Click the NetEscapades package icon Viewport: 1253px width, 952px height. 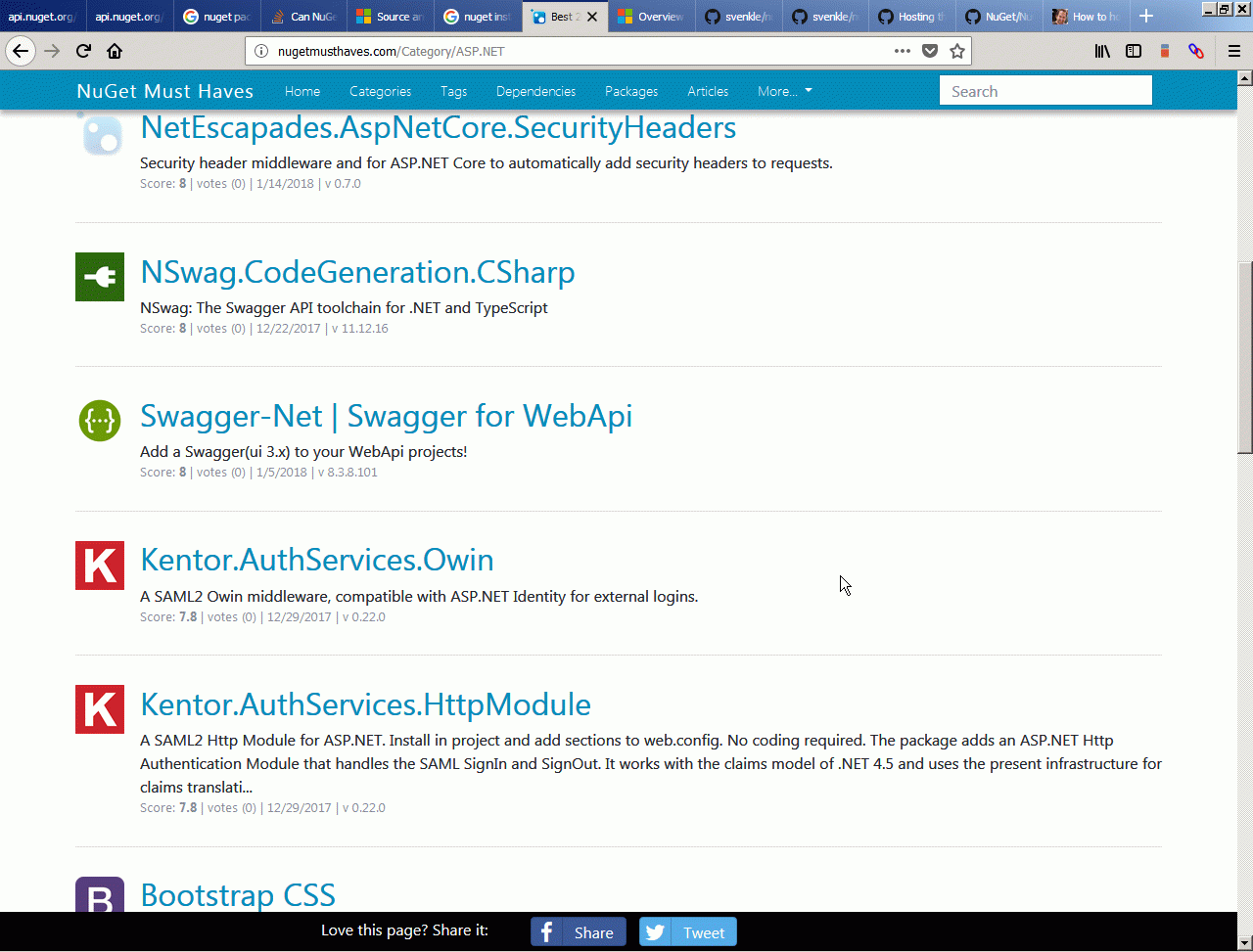pyautogui.click(x=100, y=134)
